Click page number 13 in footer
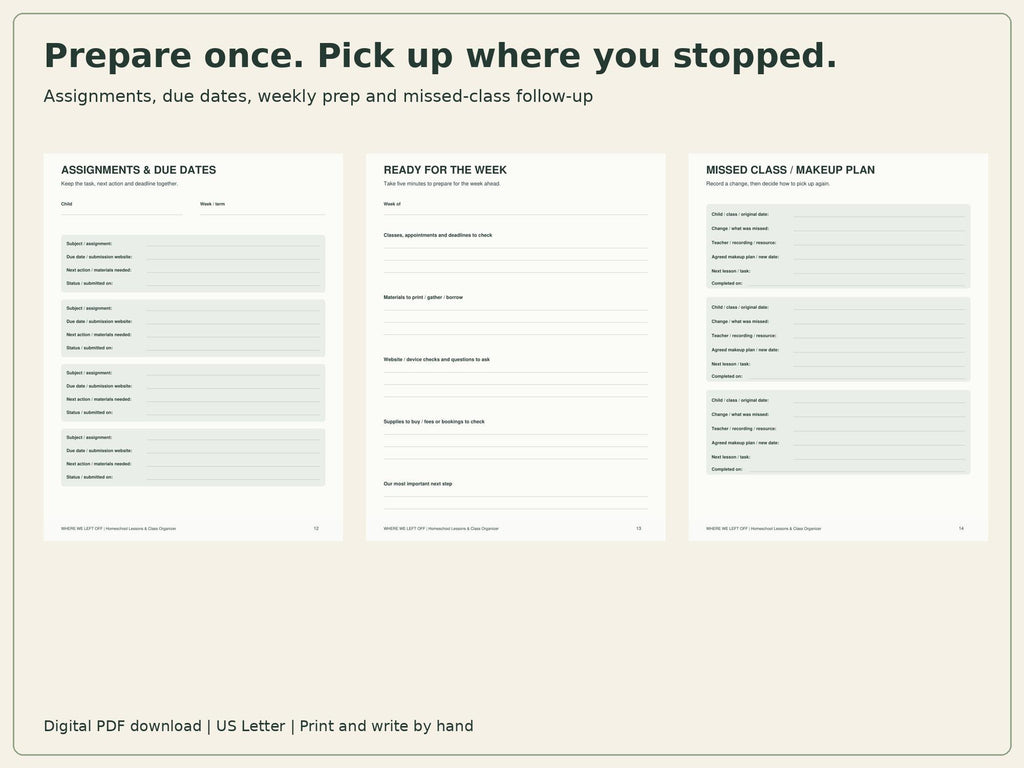Image resolution: width=1024 pixels, height=768 pixels. point(639,528)
